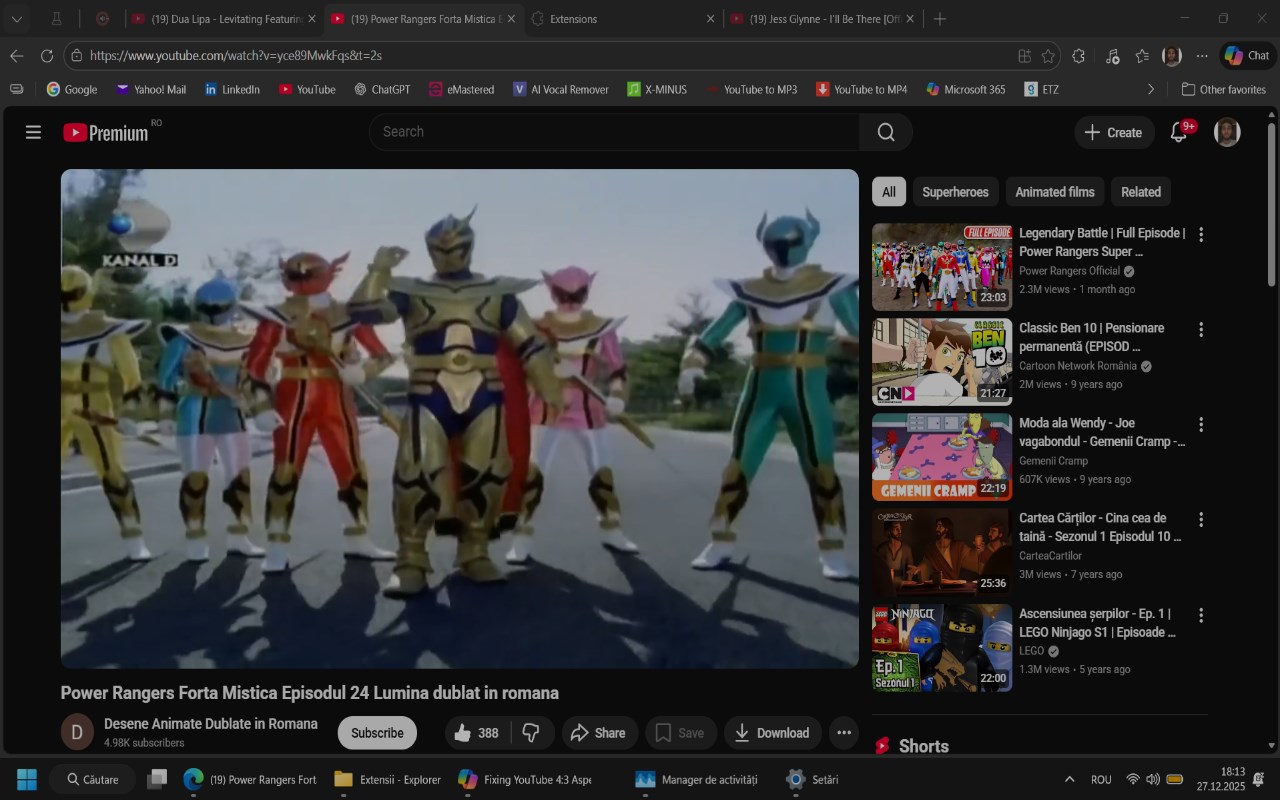The image size is (1280, 800).
Task: Open Edge Settings and more menu
Action: tap(1201, 56)
